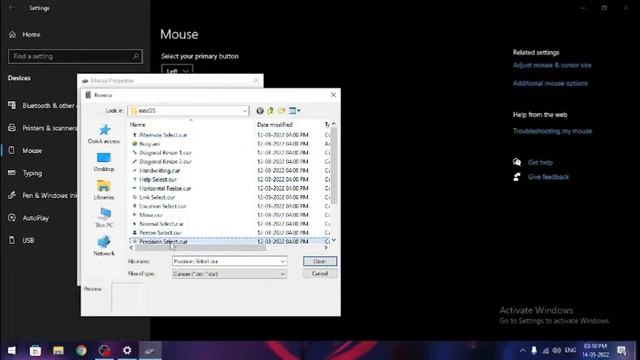Open the View menu button in Browse dialog

point(294,111)
